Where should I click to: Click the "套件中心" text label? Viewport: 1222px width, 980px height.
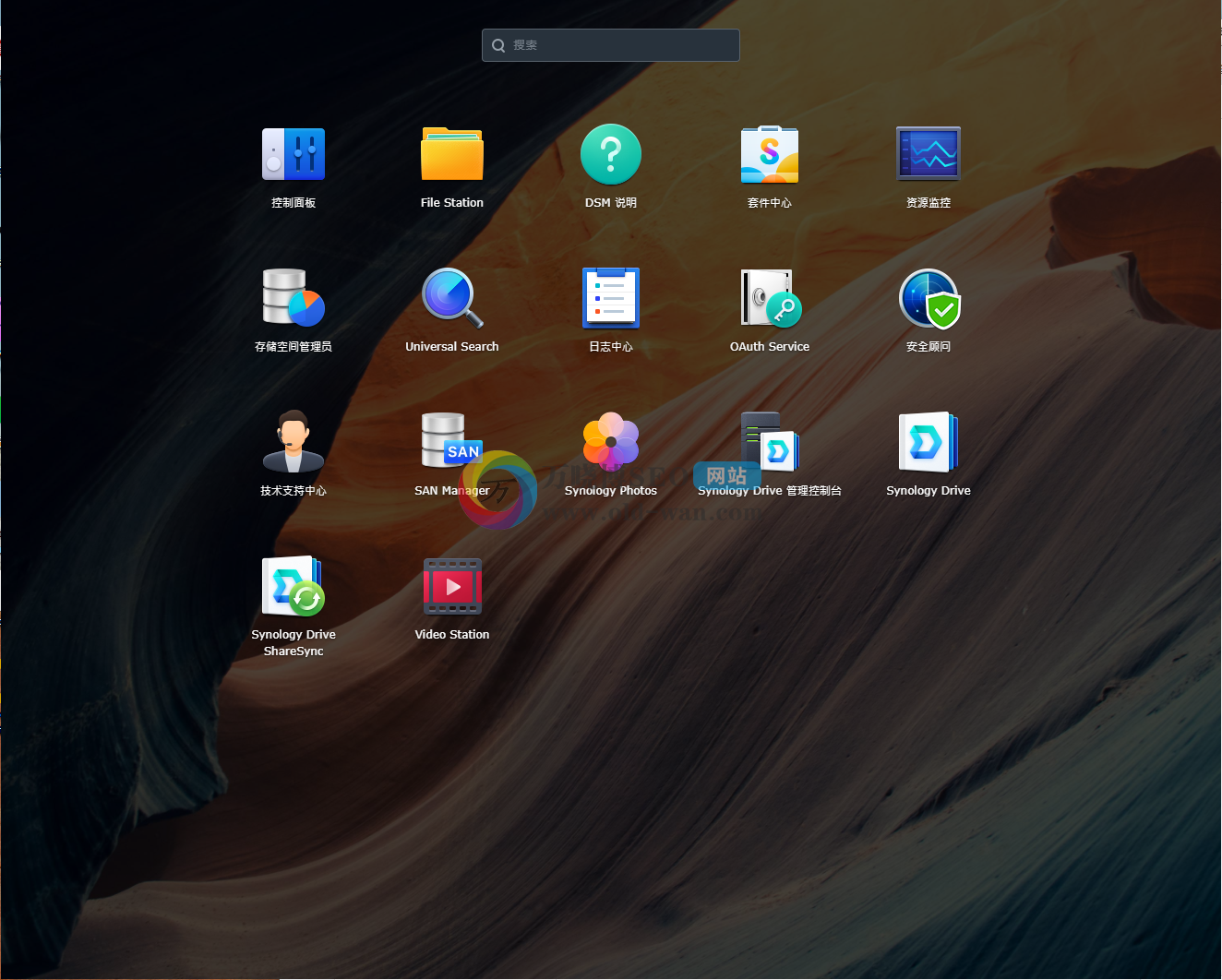(x=770, y=202)
